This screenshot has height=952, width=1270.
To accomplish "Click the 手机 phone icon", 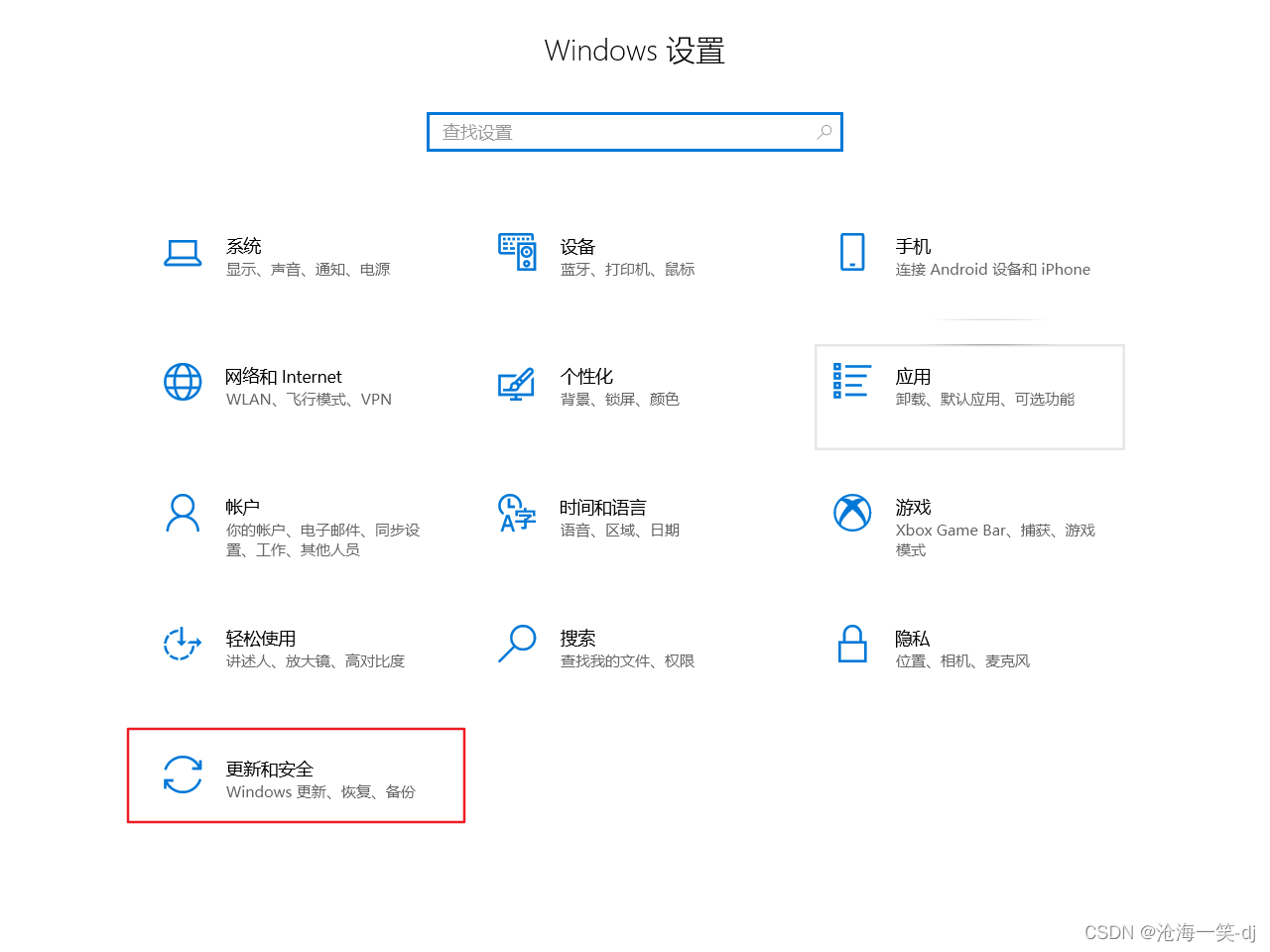I will coord(852,252).
